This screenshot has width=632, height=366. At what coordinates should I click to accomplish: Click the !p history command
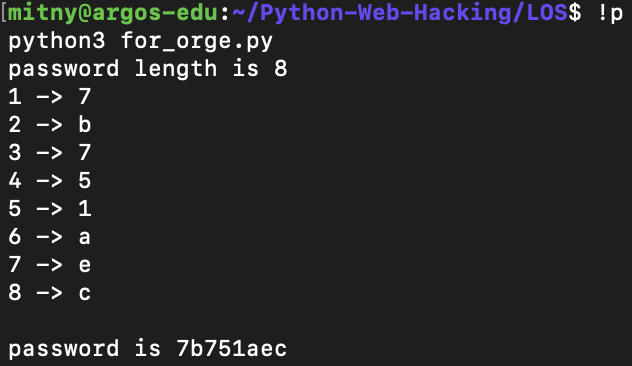tap(611, 13)
